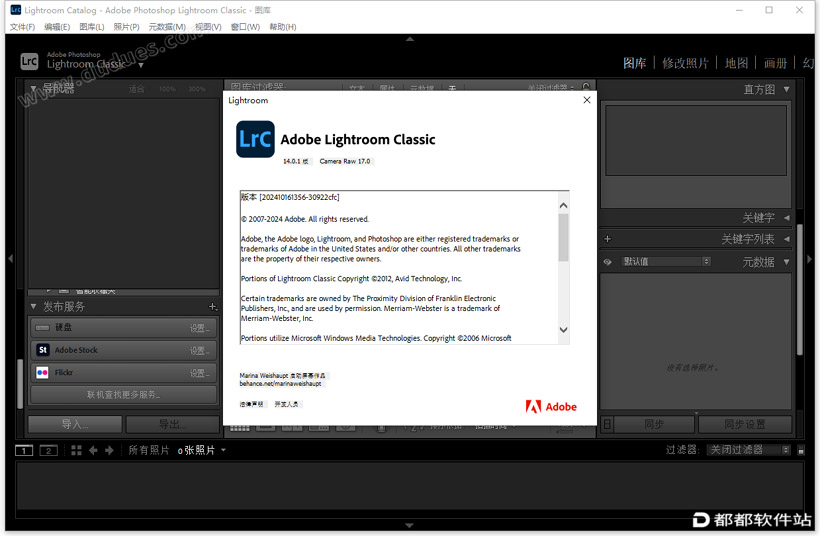Add a publish service with plus icon
The width and height of the screenshot is (820, 536).
pyautogui.click(x=212, y=306)
